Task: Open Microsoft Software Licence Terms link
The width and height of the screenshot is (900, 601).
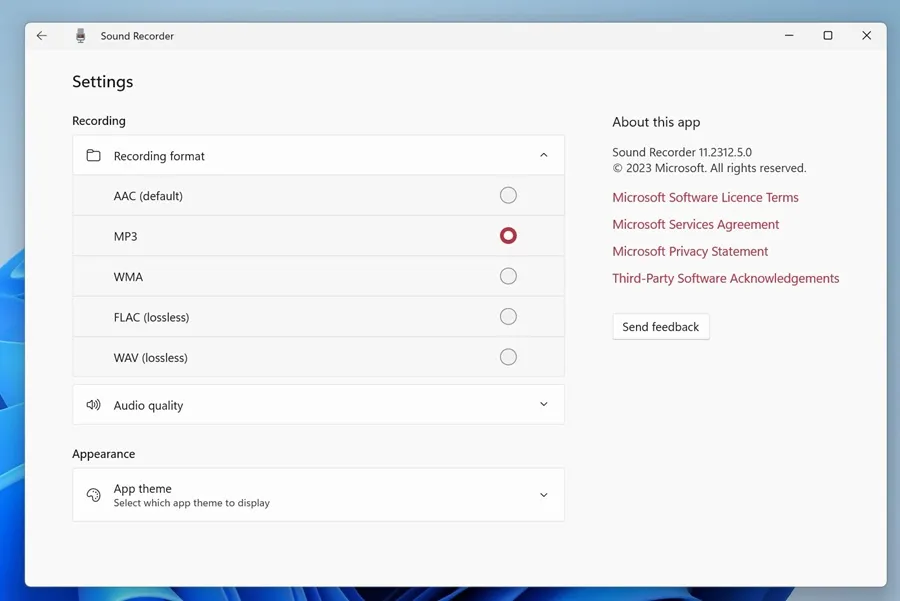Action: point(705,197)
